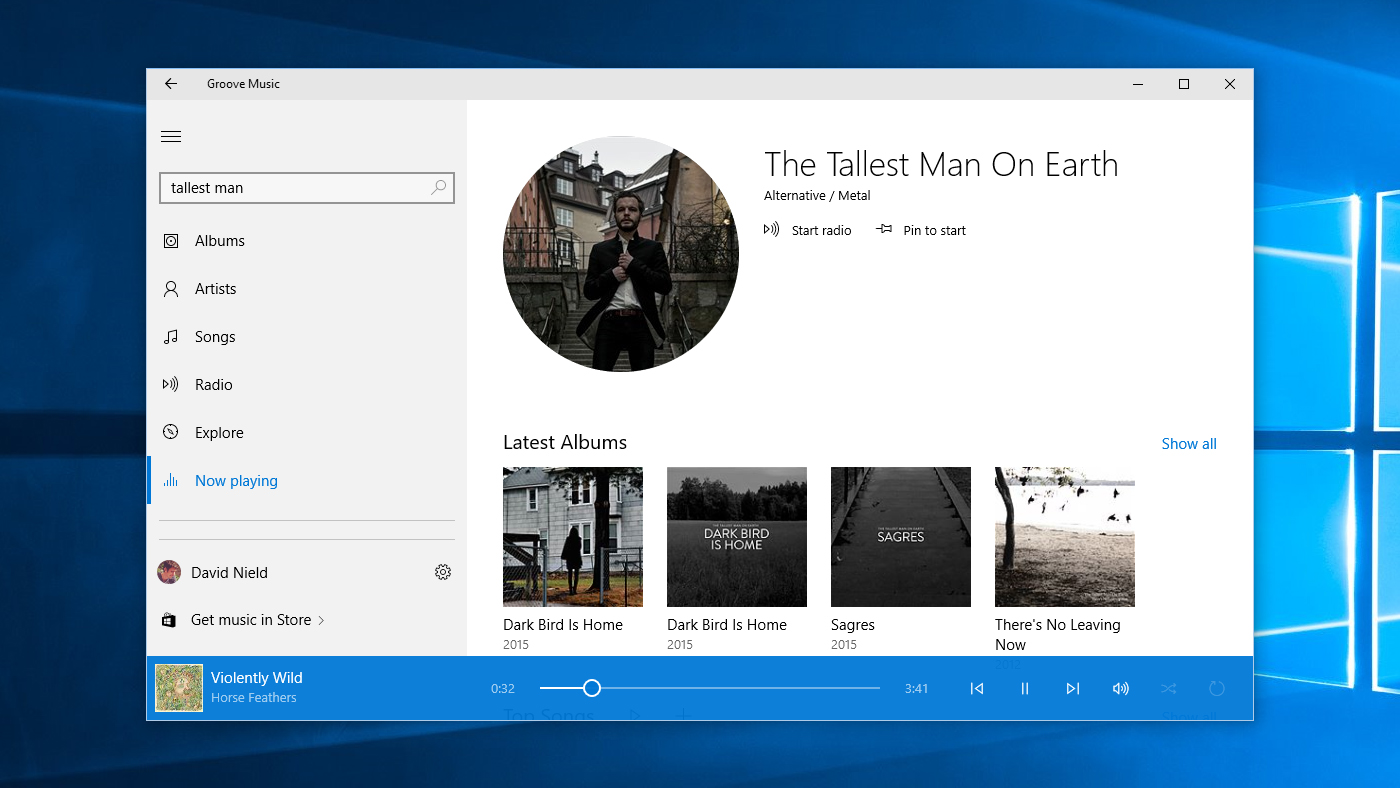Open the volume control
Screen dimensions: 1400x788
[x=1121, y=688]
